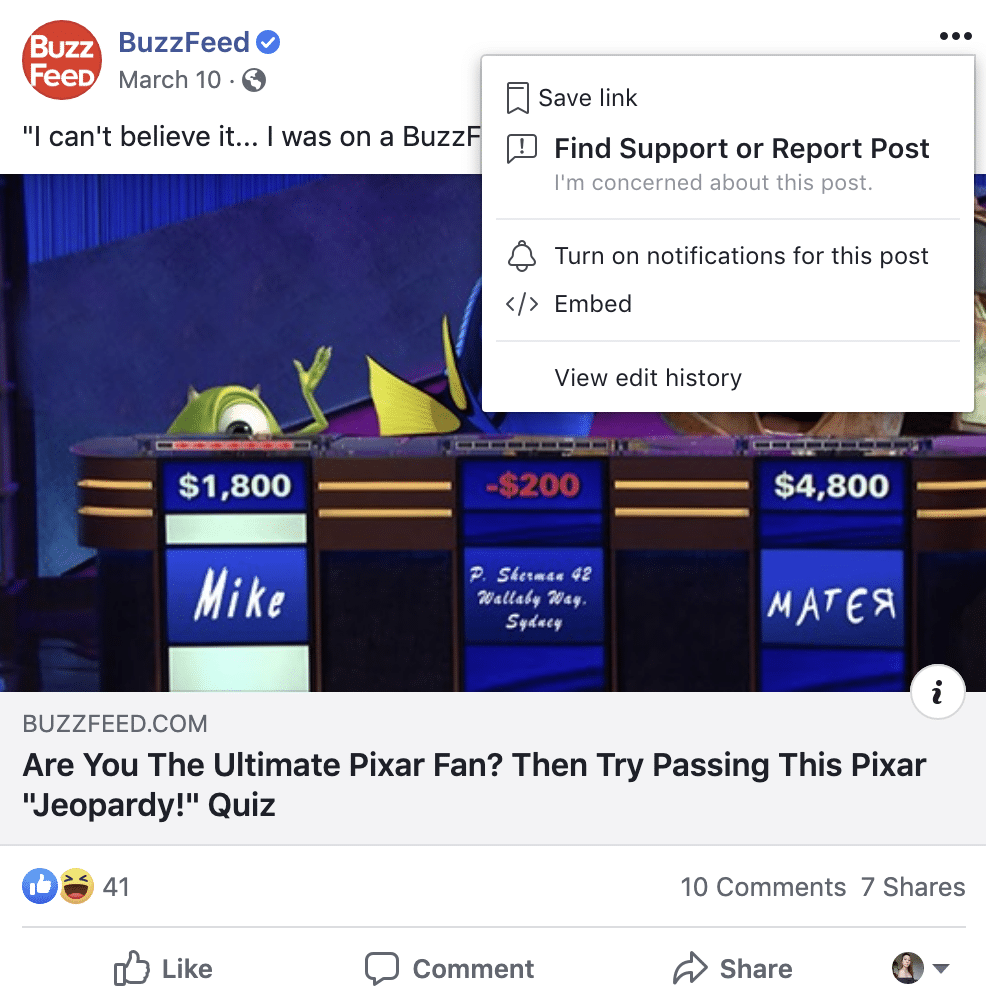
Task: Click the blue thumbs-up reaction icon
Action: [40, 885]
